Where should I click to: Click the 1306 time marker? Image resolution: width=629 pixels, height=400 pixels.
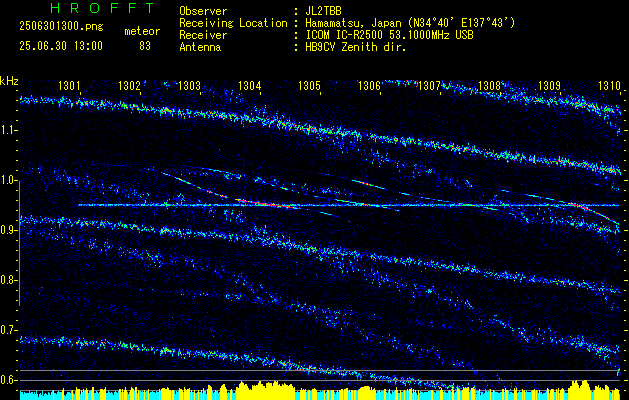369,85
